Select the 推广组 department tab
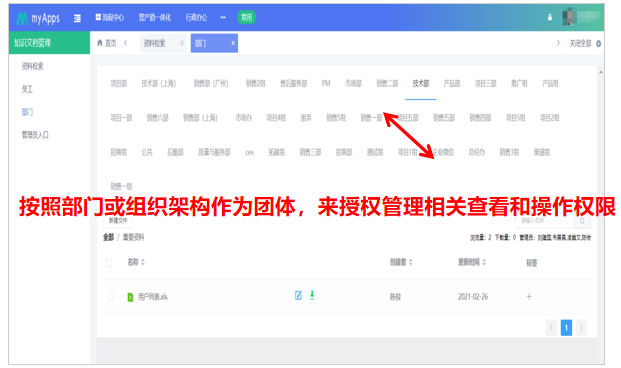The image size is (621, 368). [519, 83]
